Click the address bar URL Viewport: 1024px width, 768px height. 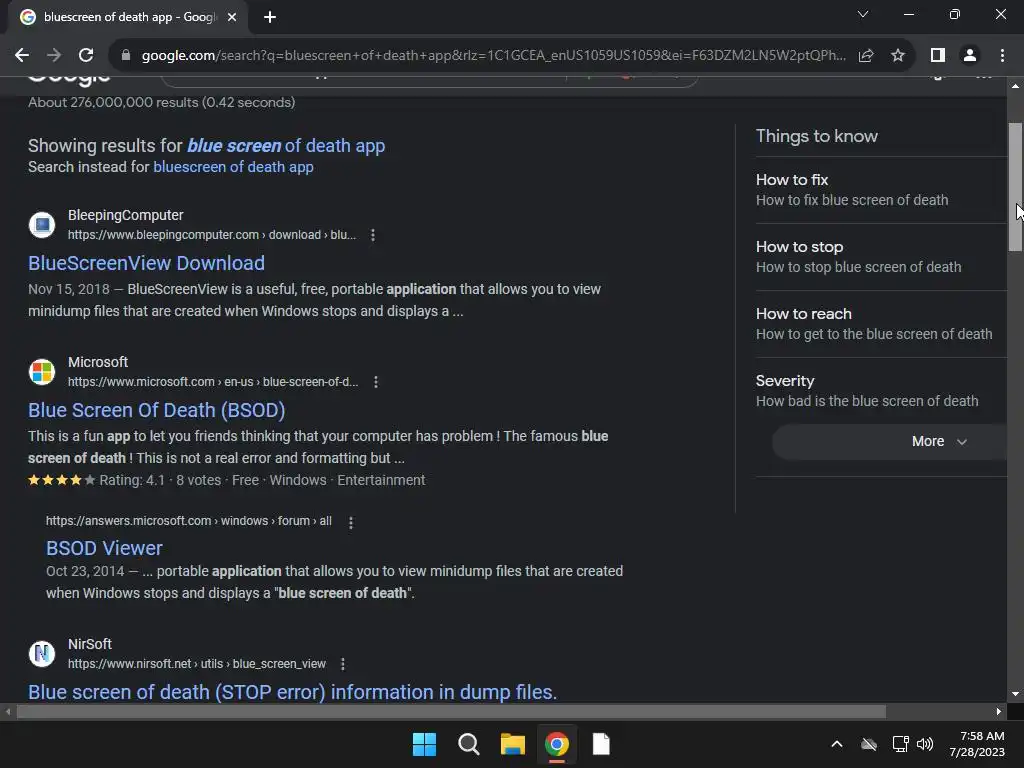493,56
